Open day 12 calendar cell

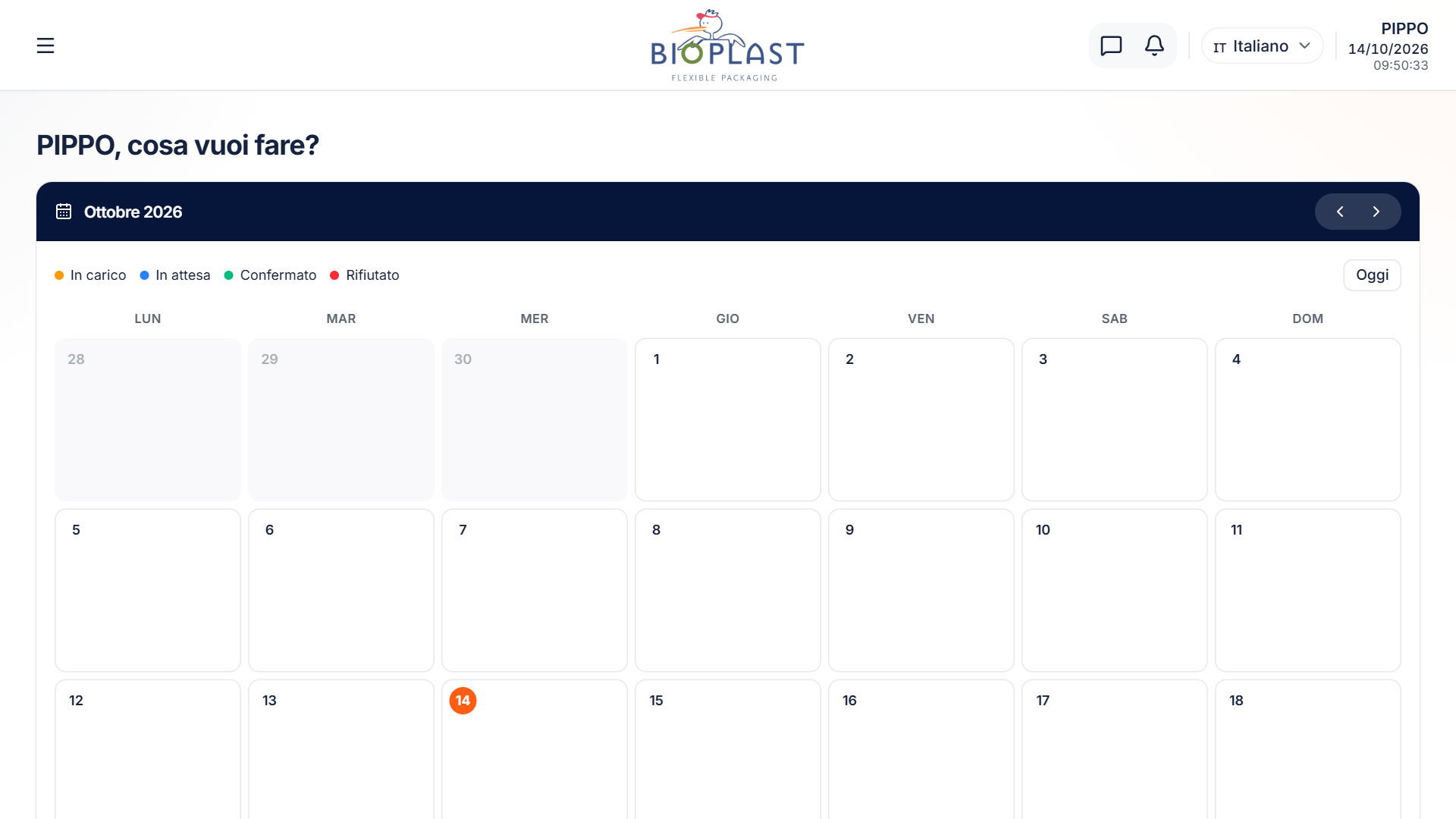tap(148, 749)
